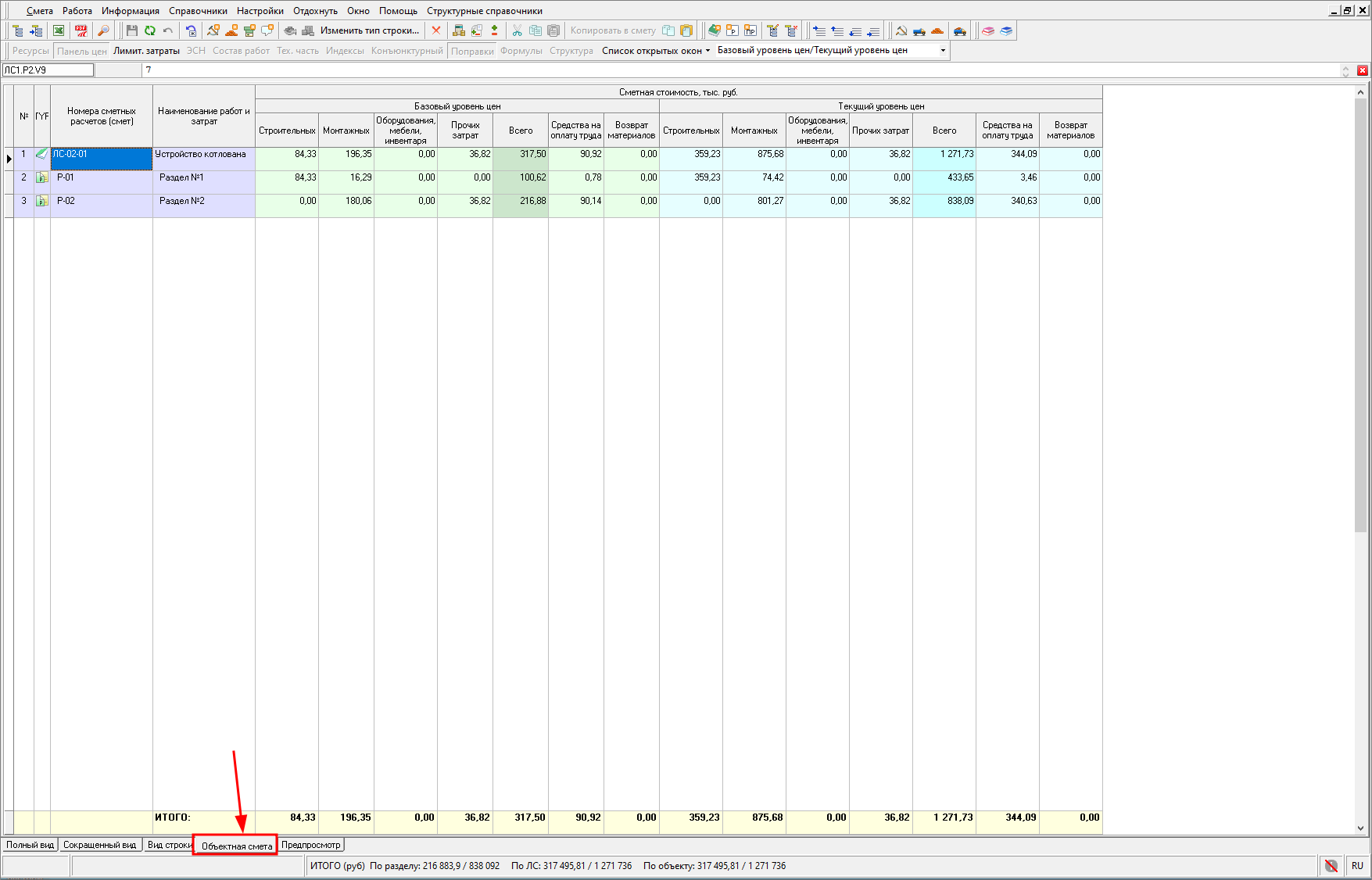1372x880 pixels.
Task: Expand the Раздел №1 row icon
Action: click(42, 178)
